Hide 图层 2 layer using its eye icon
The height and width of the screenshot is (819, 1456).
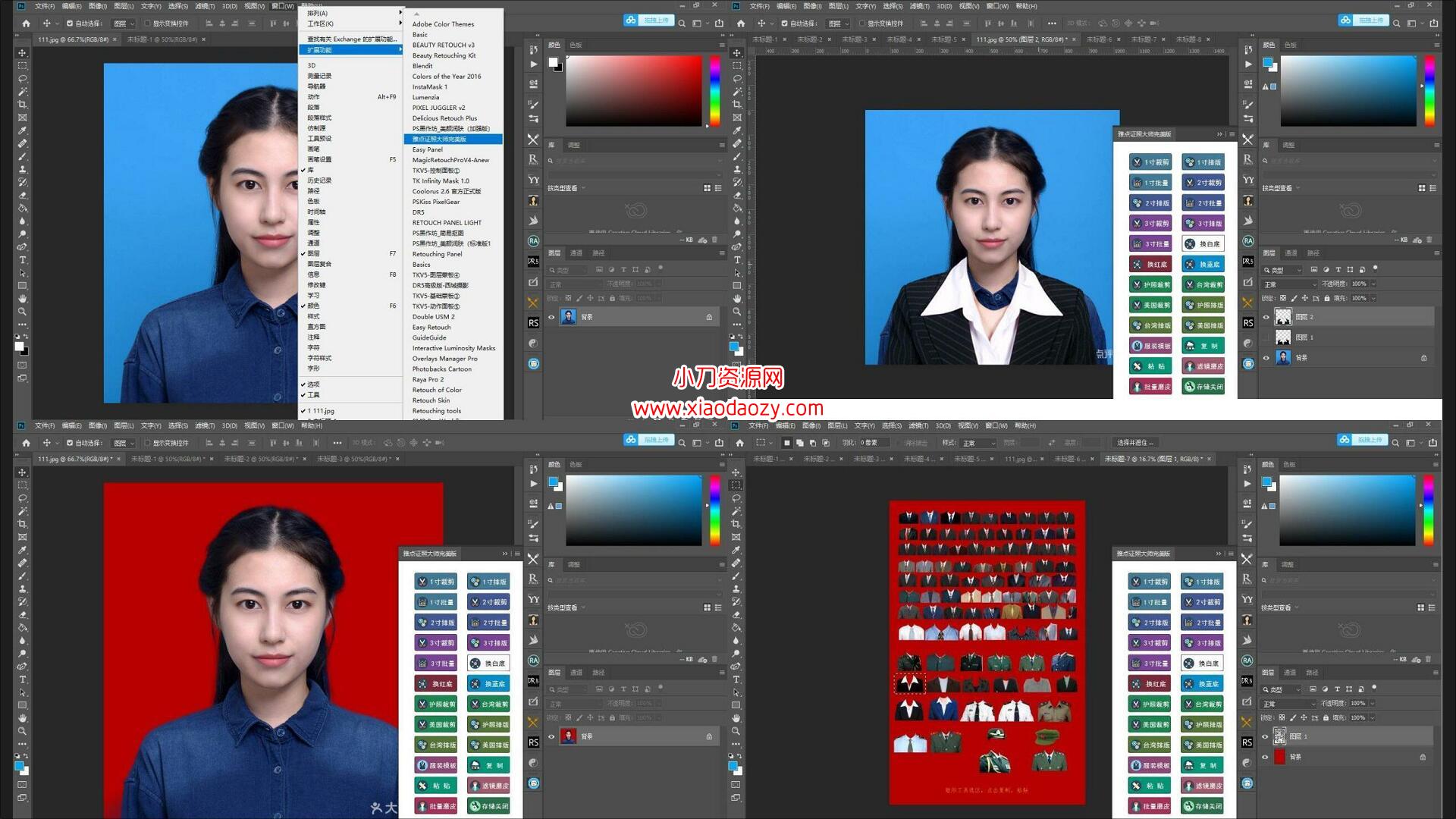1266,317
